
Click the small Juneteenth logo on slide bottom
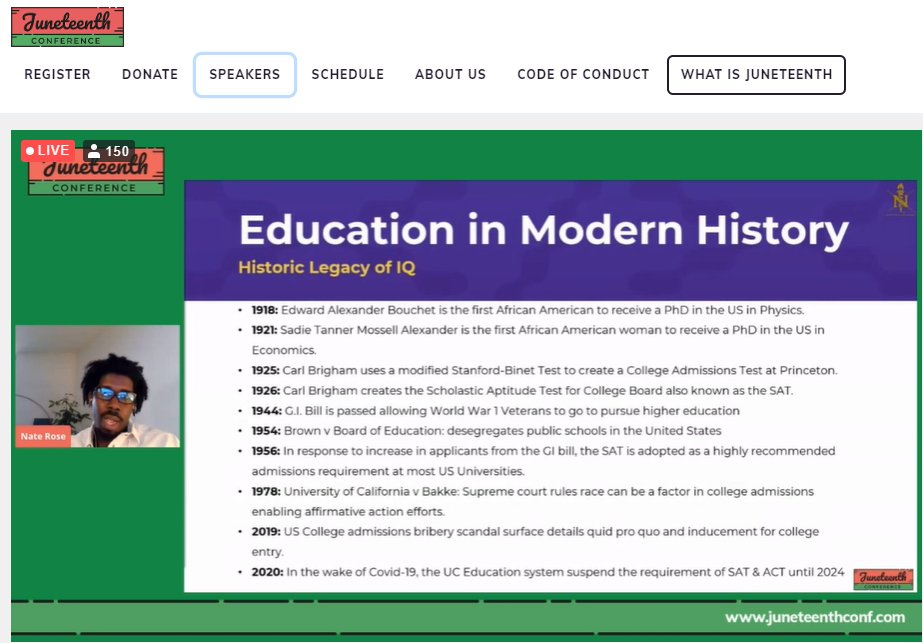point(883,579)
